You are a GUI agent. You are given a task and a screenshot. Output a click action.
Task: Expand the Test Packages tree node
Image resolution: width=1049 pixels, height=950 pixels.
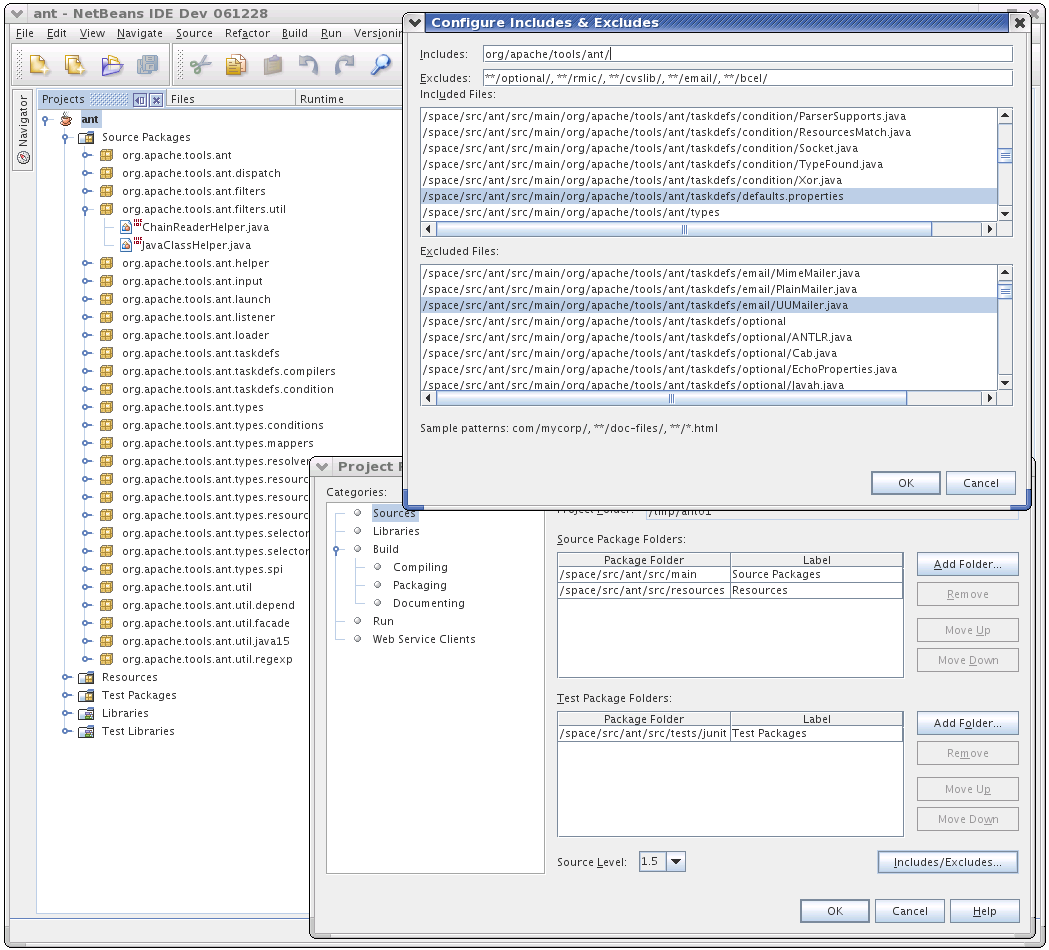click(66, 695)
